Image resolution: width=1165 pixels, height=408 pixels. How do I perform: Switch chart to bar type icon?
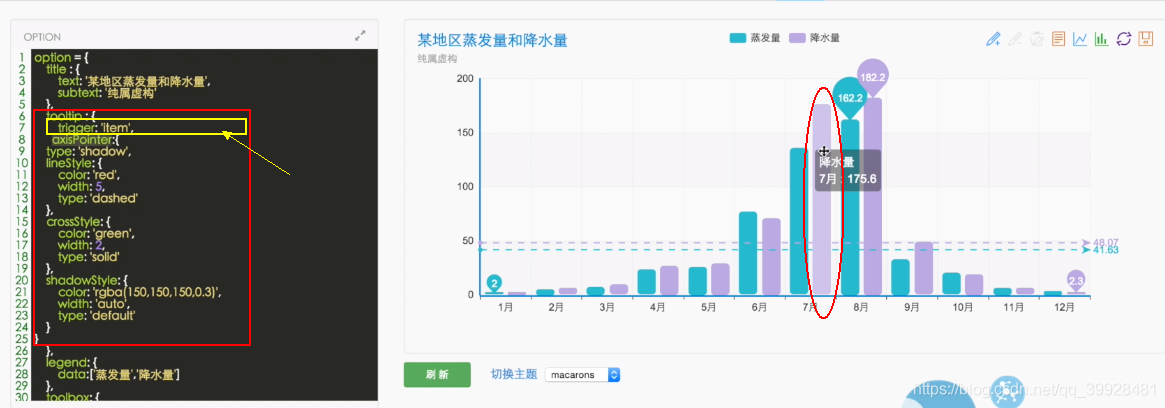(1102, 39)
